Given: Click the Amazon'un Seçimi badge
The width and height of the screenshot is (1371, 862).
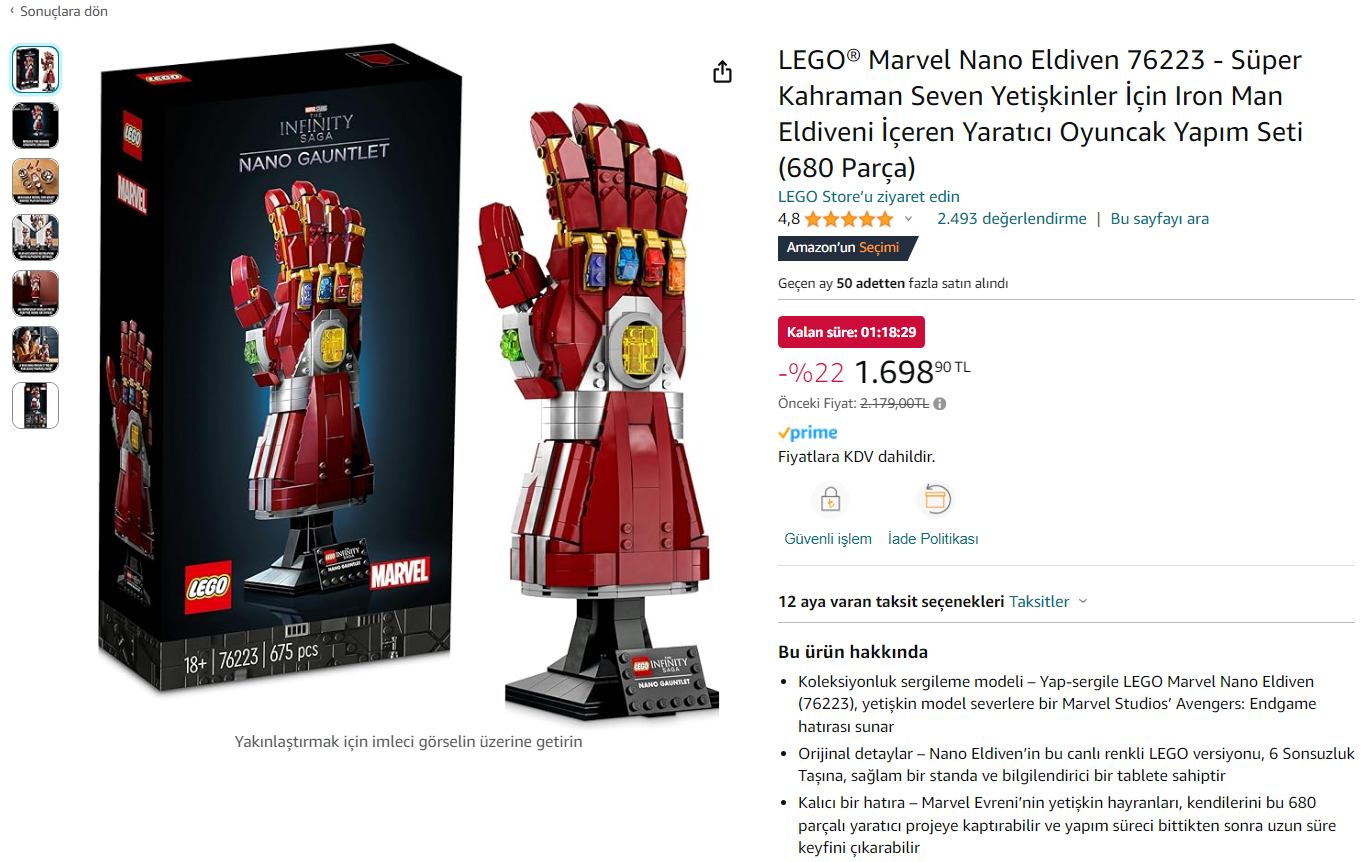Looking at the screenshot, I should pyautogui.click(x=846, y=248).
